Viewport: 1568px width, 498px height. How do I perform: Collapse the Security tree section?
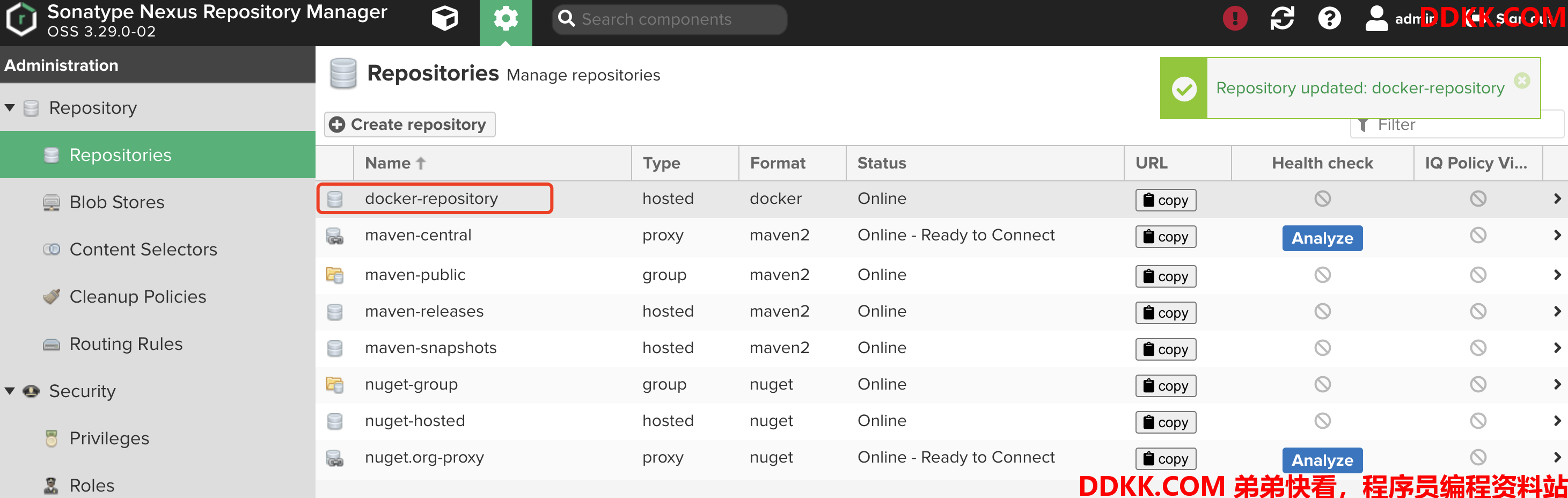click(10, 391)
